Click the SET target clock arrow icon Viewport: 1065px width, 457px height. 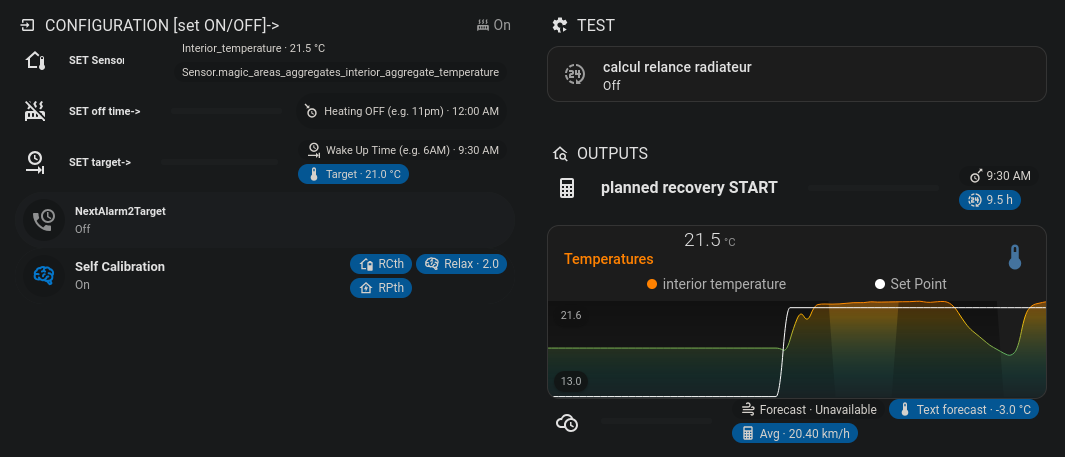coord(35,162)
